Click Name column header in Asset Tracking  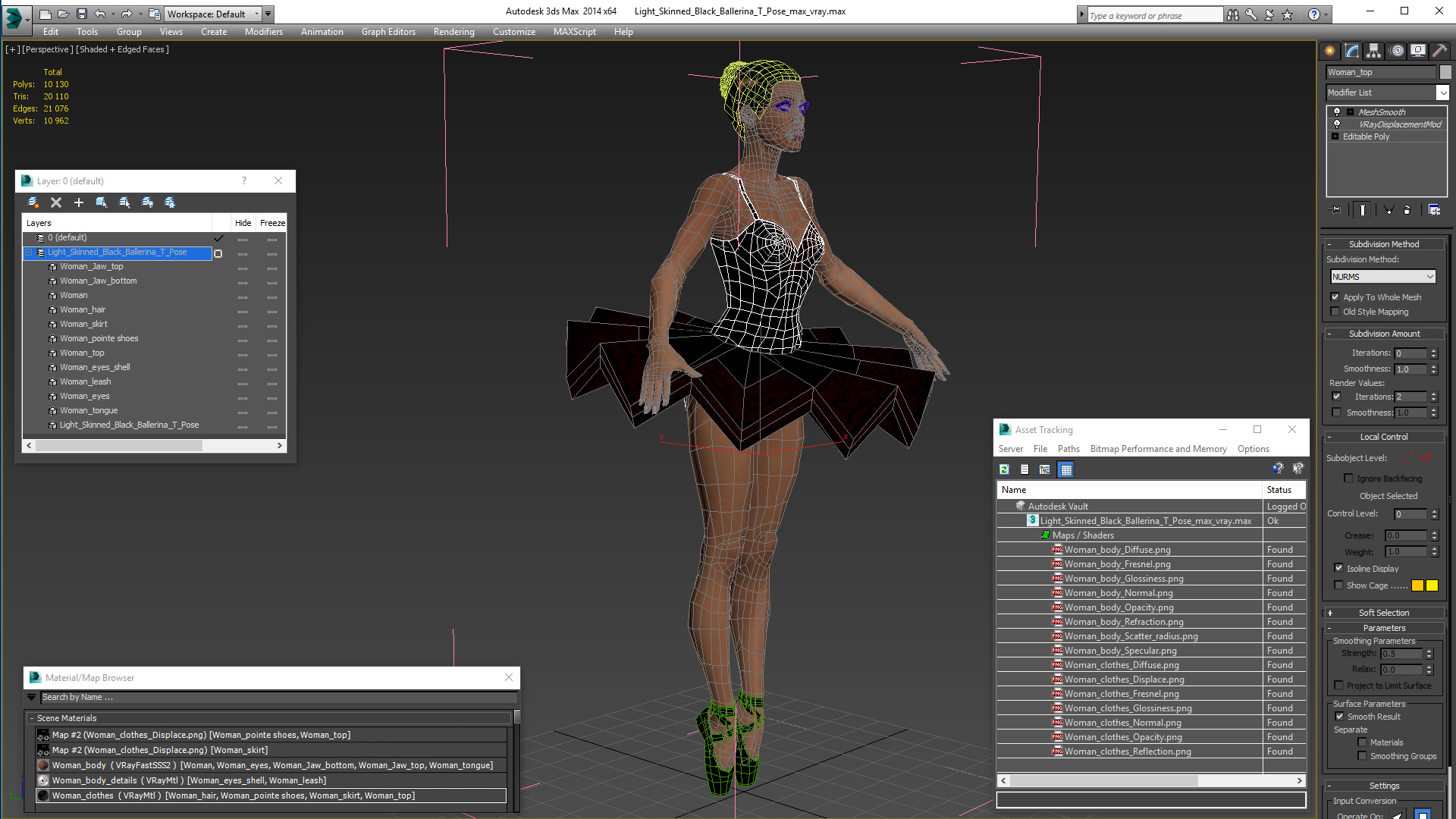[1129, 490]
